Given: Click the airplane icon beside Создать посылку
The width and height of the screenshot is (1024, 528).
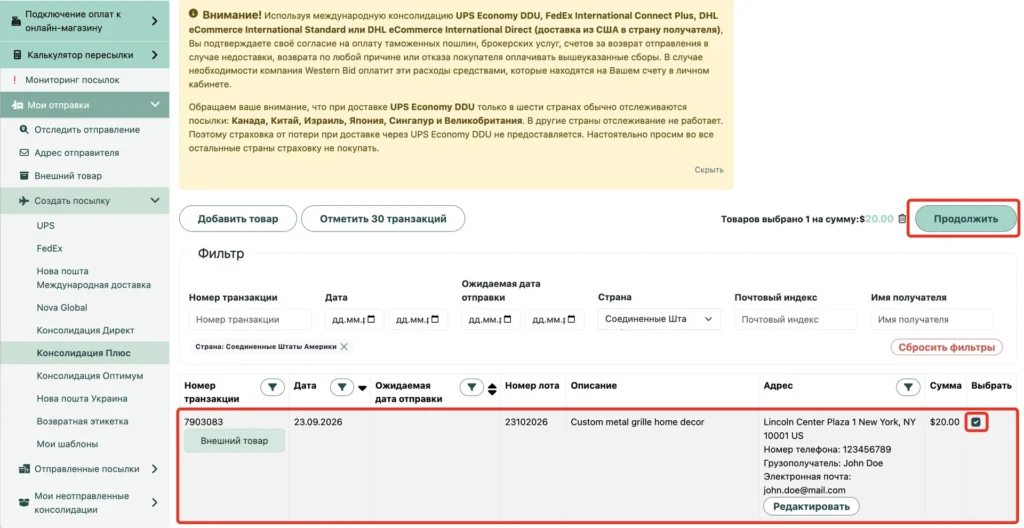Looking at the screenshot, I should pos(24,201).
